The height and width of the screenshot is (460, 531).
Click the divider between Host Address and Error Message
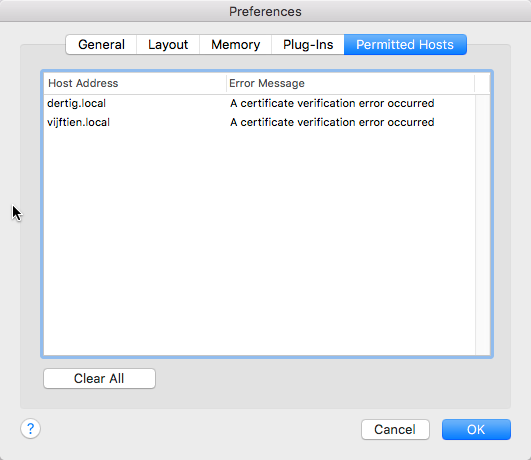(x=226, y=83)
